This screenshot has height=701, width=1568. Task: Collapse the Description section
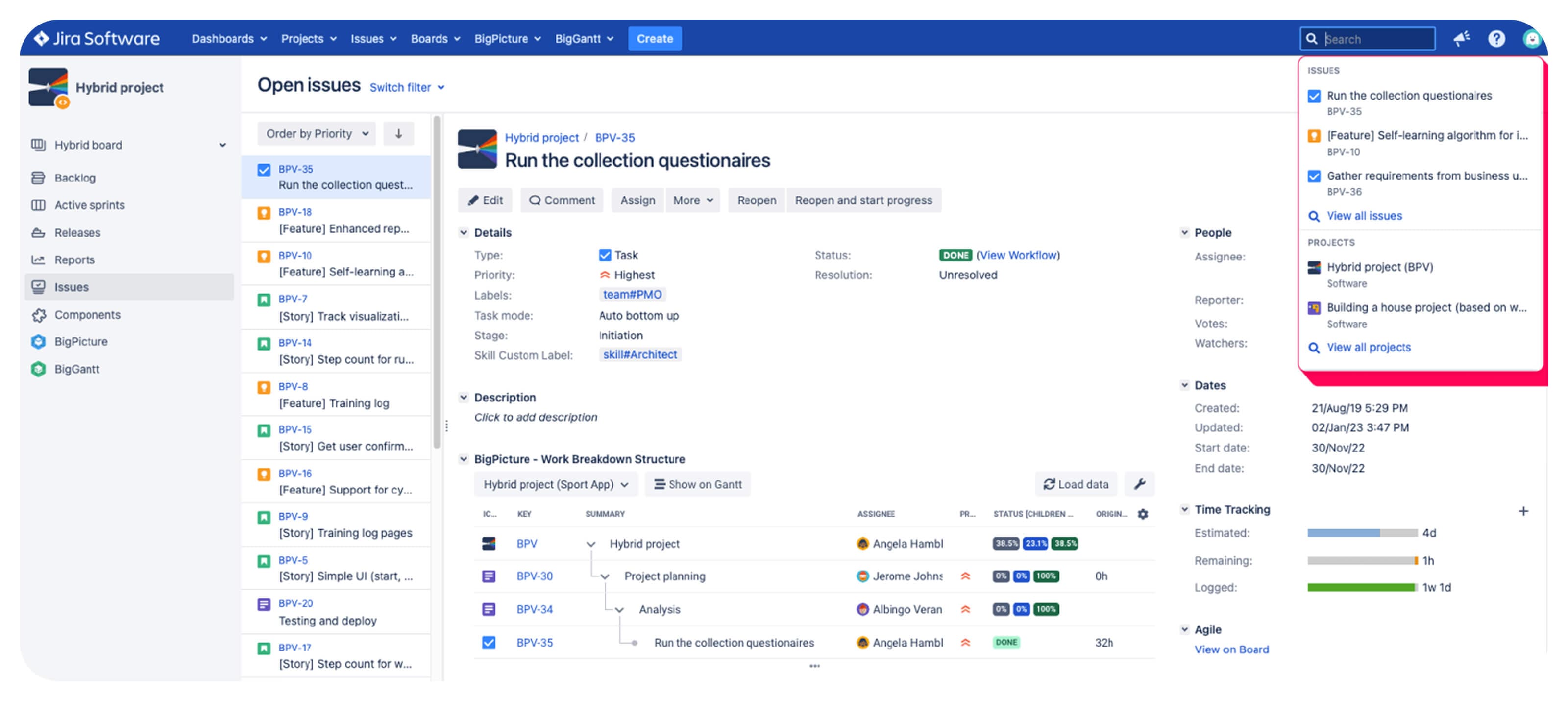pos(463,397)
